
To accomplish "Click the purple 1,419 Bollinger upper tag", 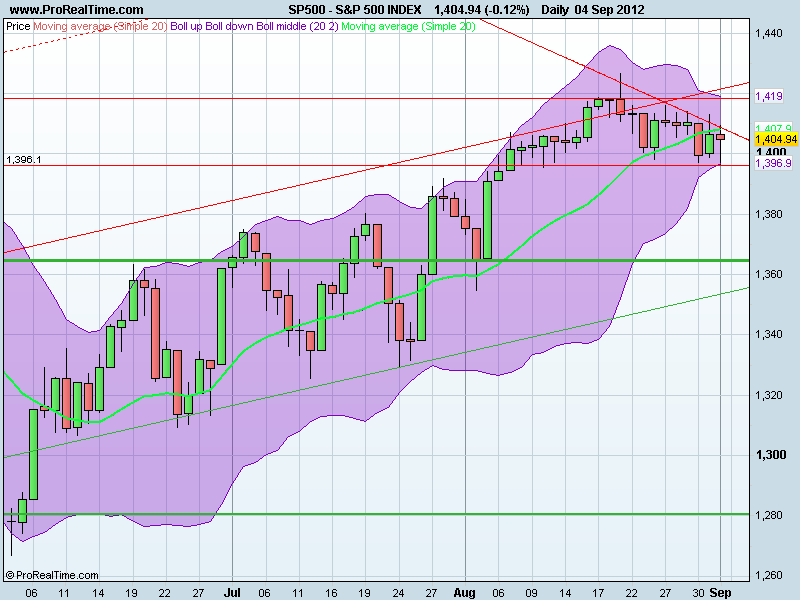I will coord(769,96).
